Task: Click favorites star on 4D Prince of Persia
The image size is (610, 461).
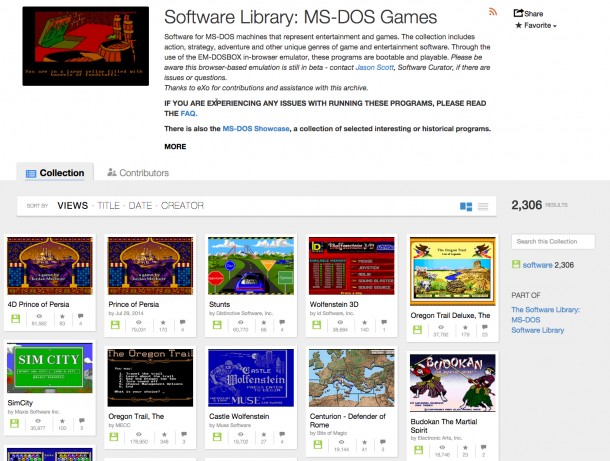Action: 62,316
